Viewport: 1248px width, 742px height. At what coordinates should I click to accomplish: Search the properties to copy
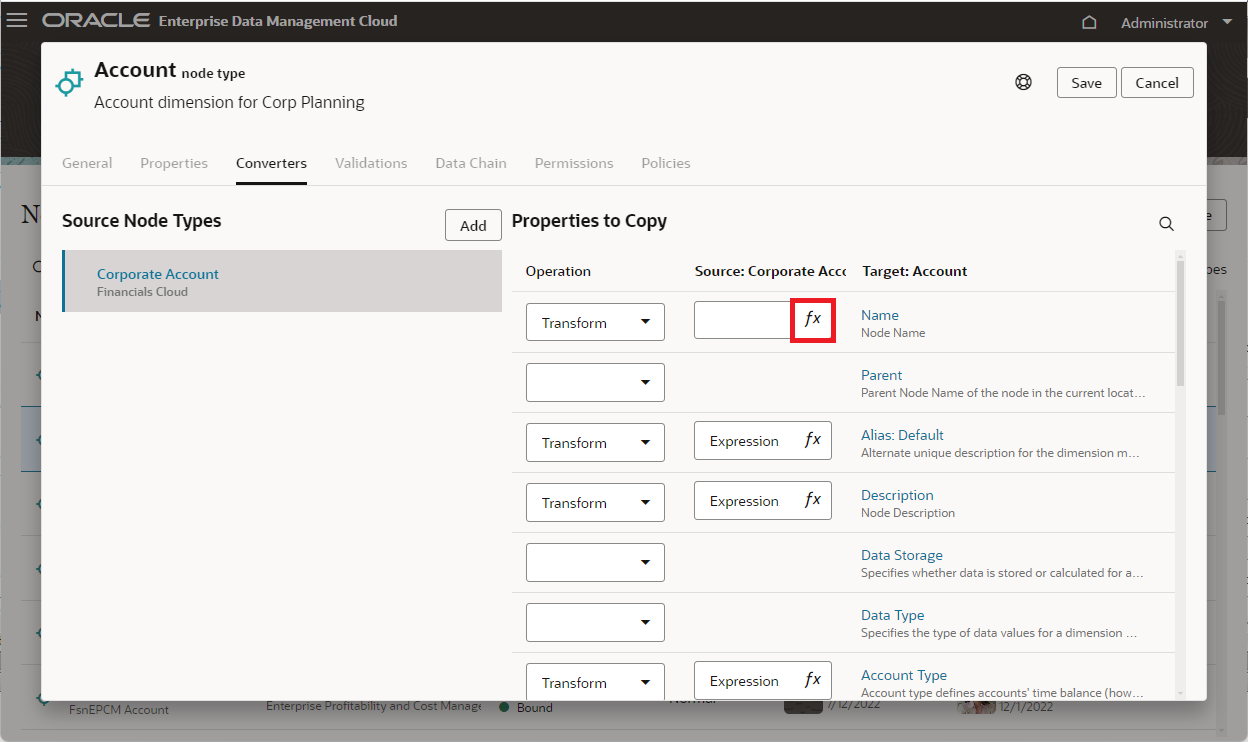coord(1166,223)
